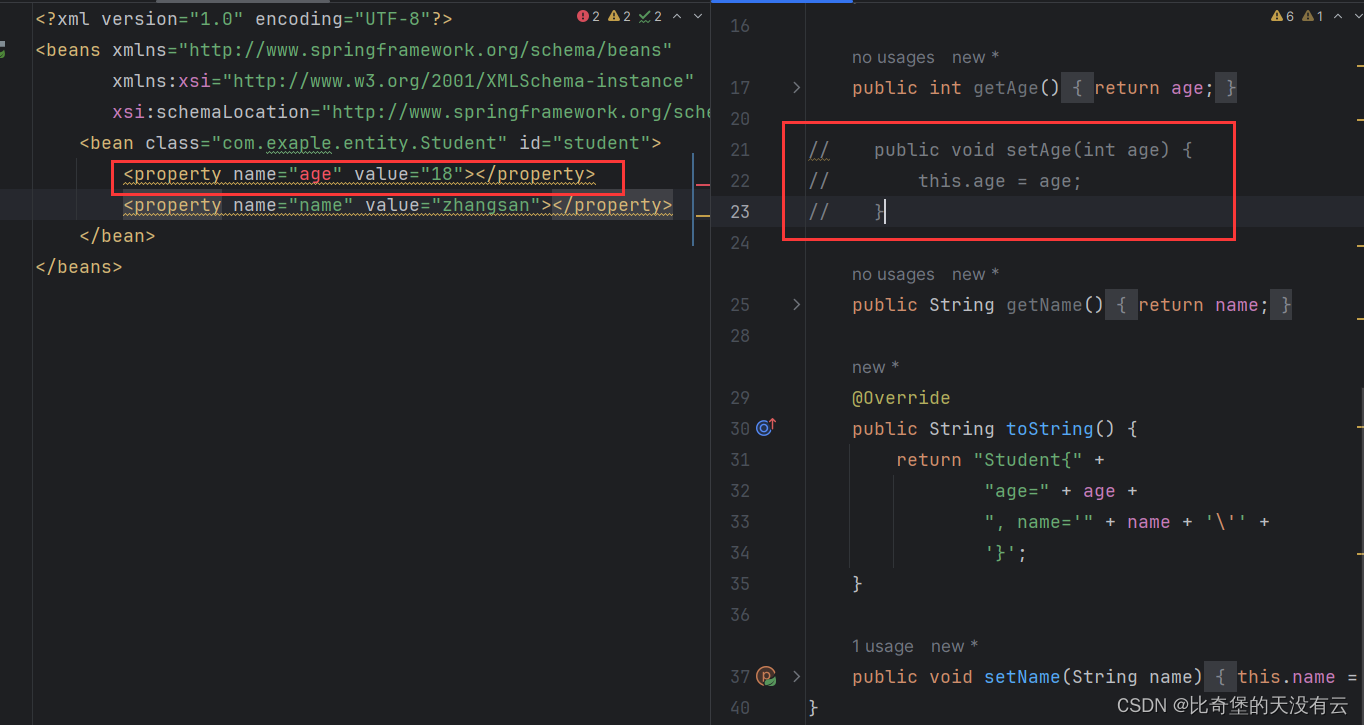
Task: Click the yellow warning count '2' in XML editor
Action: pos(619,16)
